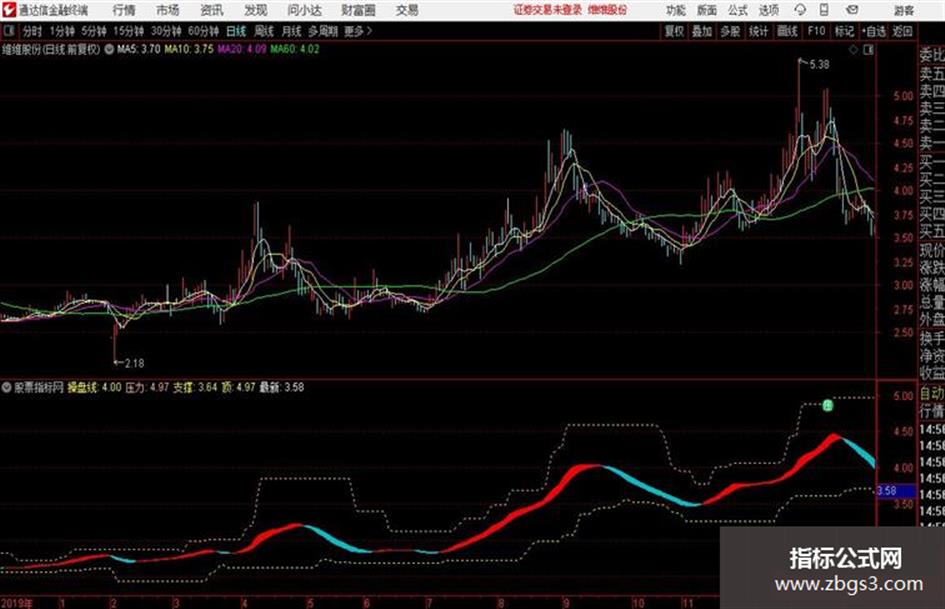
Task: Click the 标记 mark toolbar button
Action: [844, 31]
